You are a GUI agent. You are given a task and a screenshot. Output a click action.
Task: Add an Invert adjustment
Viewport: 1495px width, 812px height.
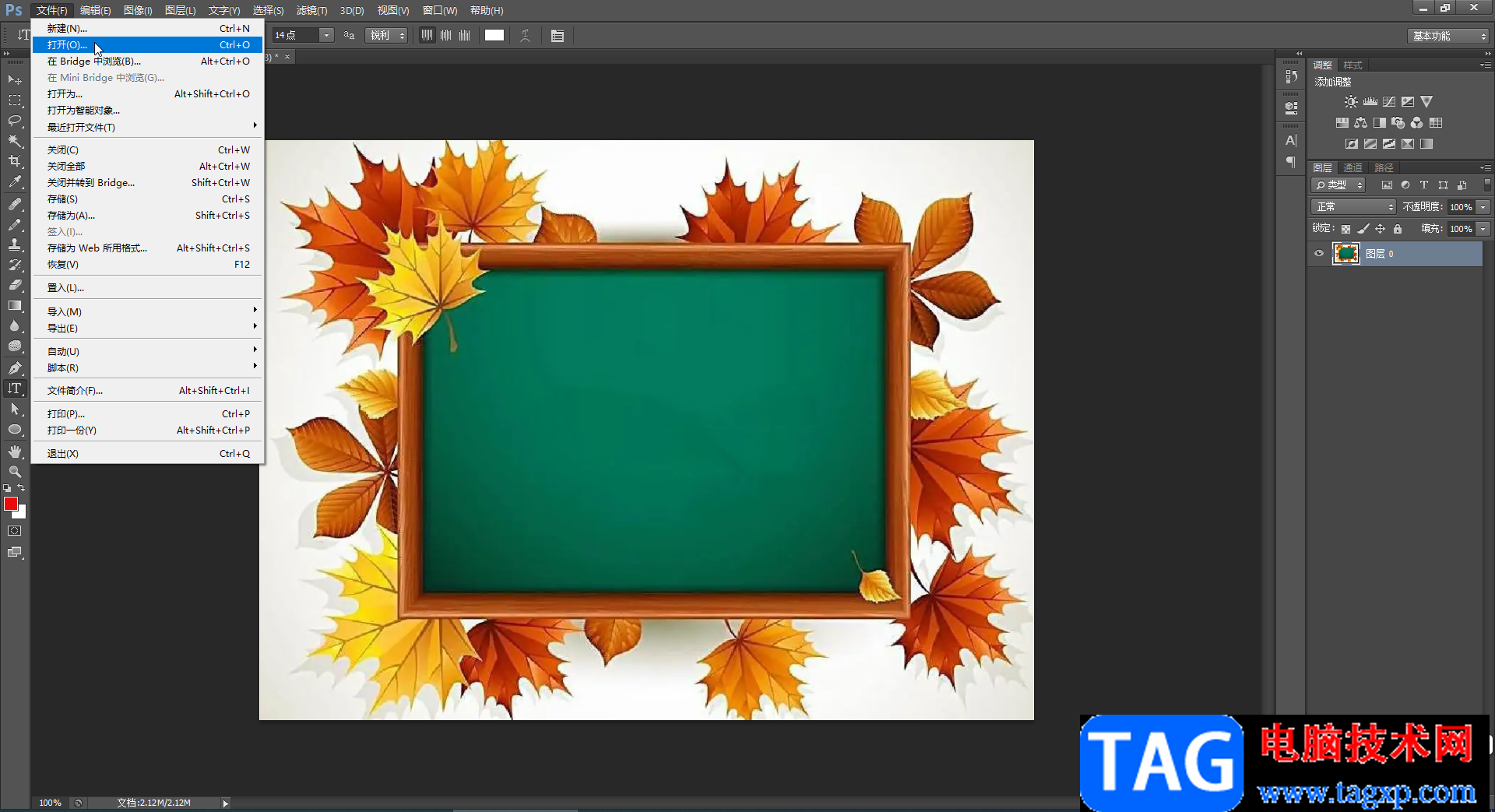point(1352,144)
